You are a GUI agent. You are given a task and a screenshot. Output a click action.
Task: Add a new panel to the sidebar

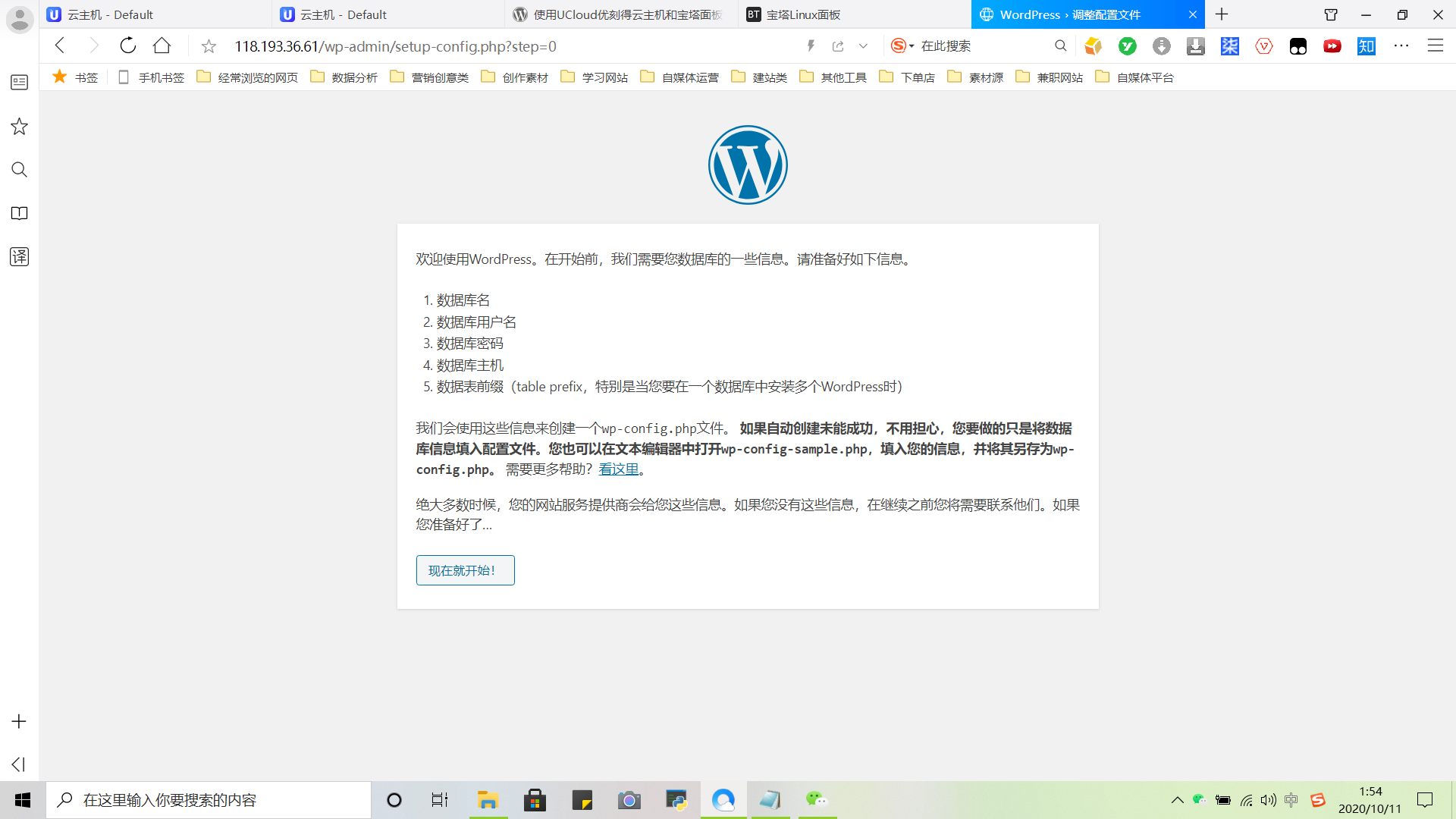(20, 721)
